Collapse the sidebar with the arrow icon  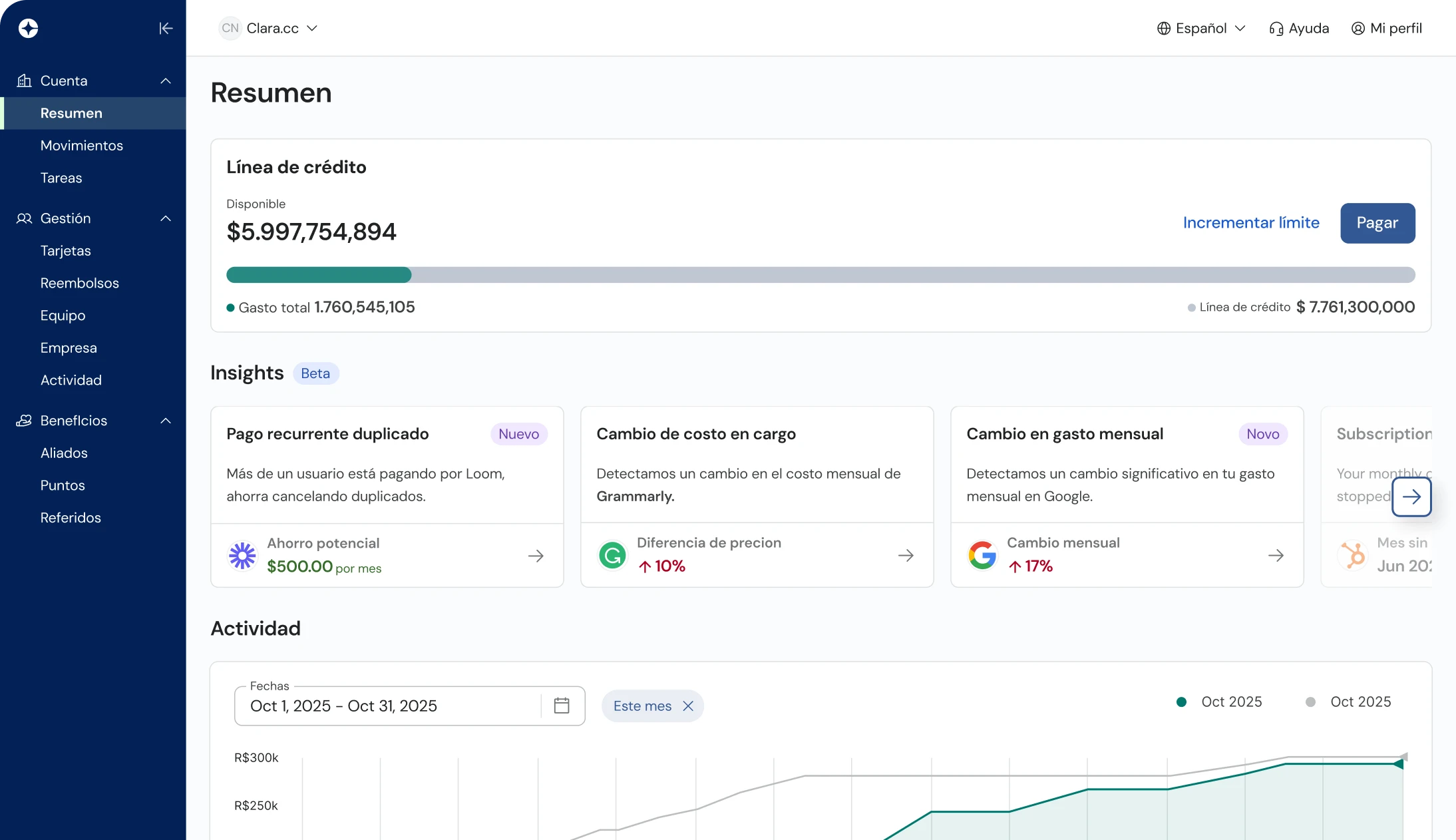pos(166,28)
